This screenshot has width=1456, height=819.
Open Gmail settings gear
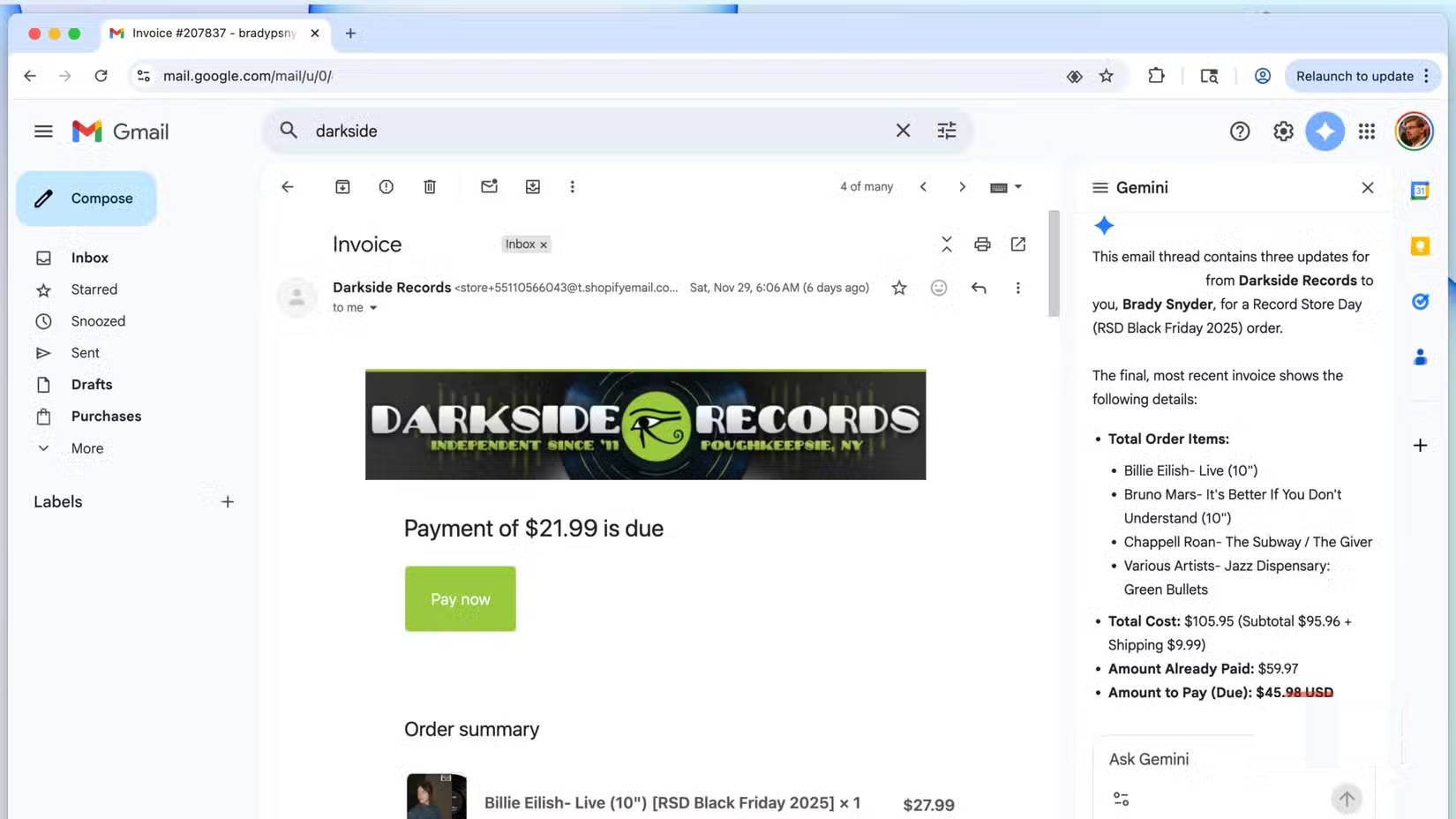[1283, 131]
